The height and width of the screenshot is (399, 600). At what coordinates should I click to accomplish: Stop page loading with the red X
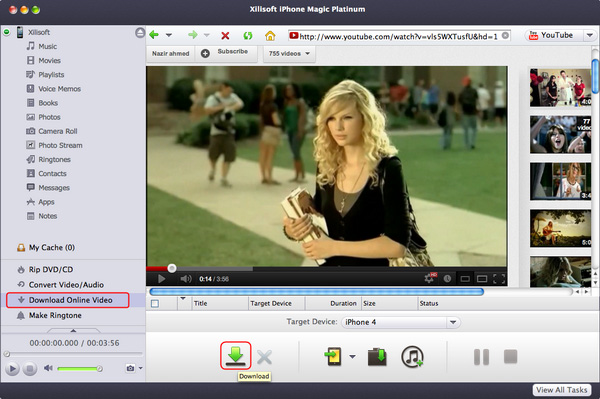(225, 36)
